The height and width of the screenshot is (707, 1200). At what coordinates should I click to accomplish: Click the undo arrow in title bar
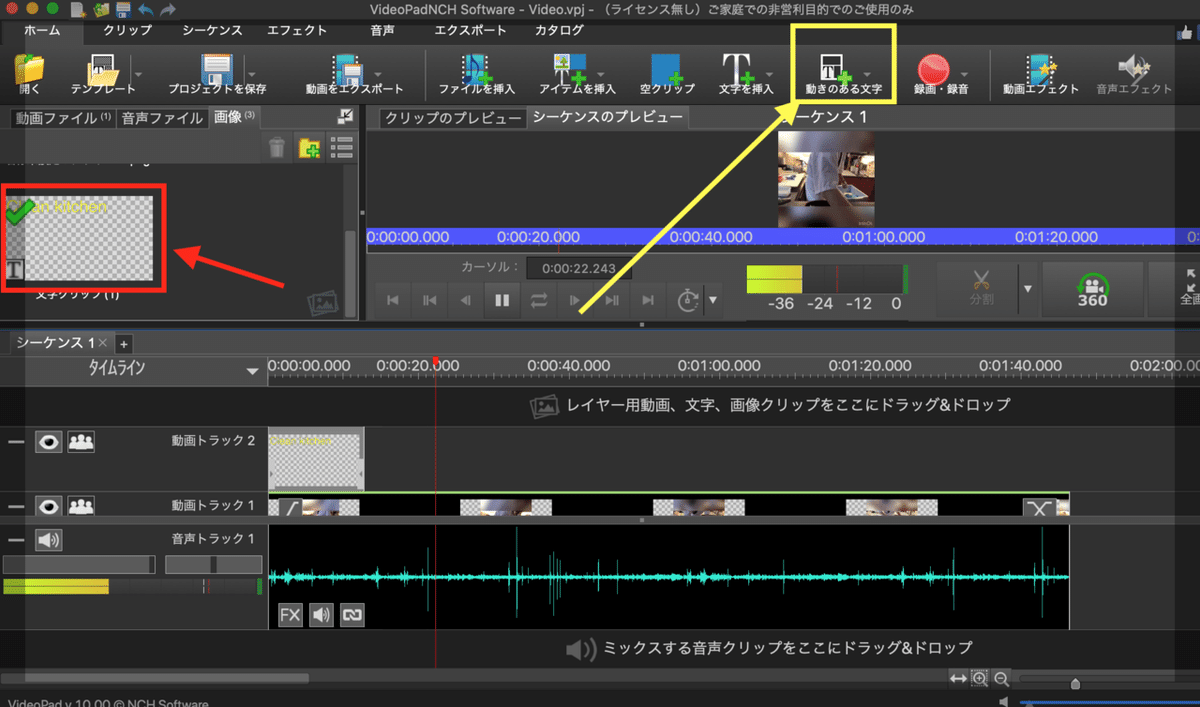click(145, 9)
